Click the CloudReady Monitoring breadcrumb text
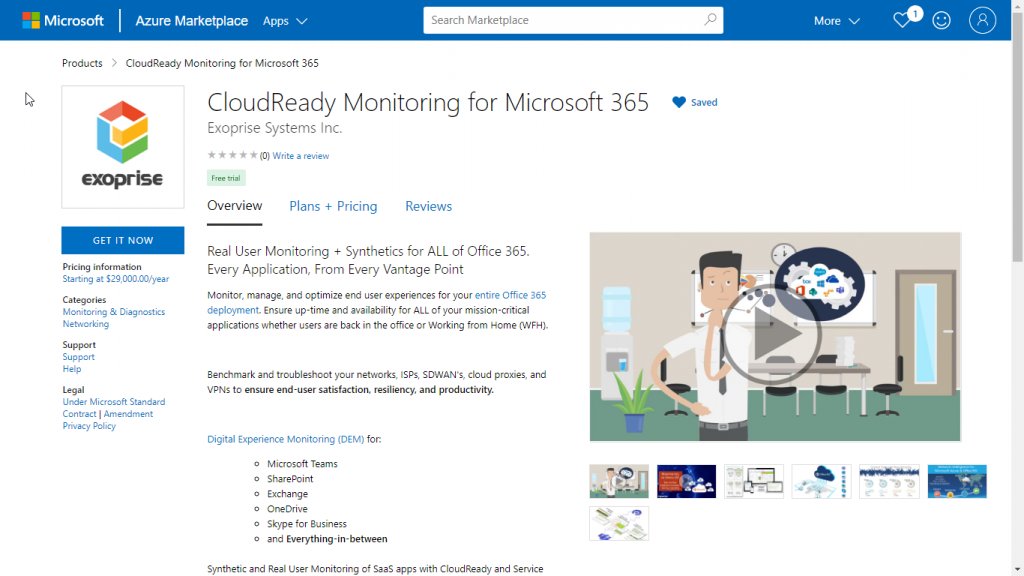This screenshot has width=1024, height=576. 222,63
